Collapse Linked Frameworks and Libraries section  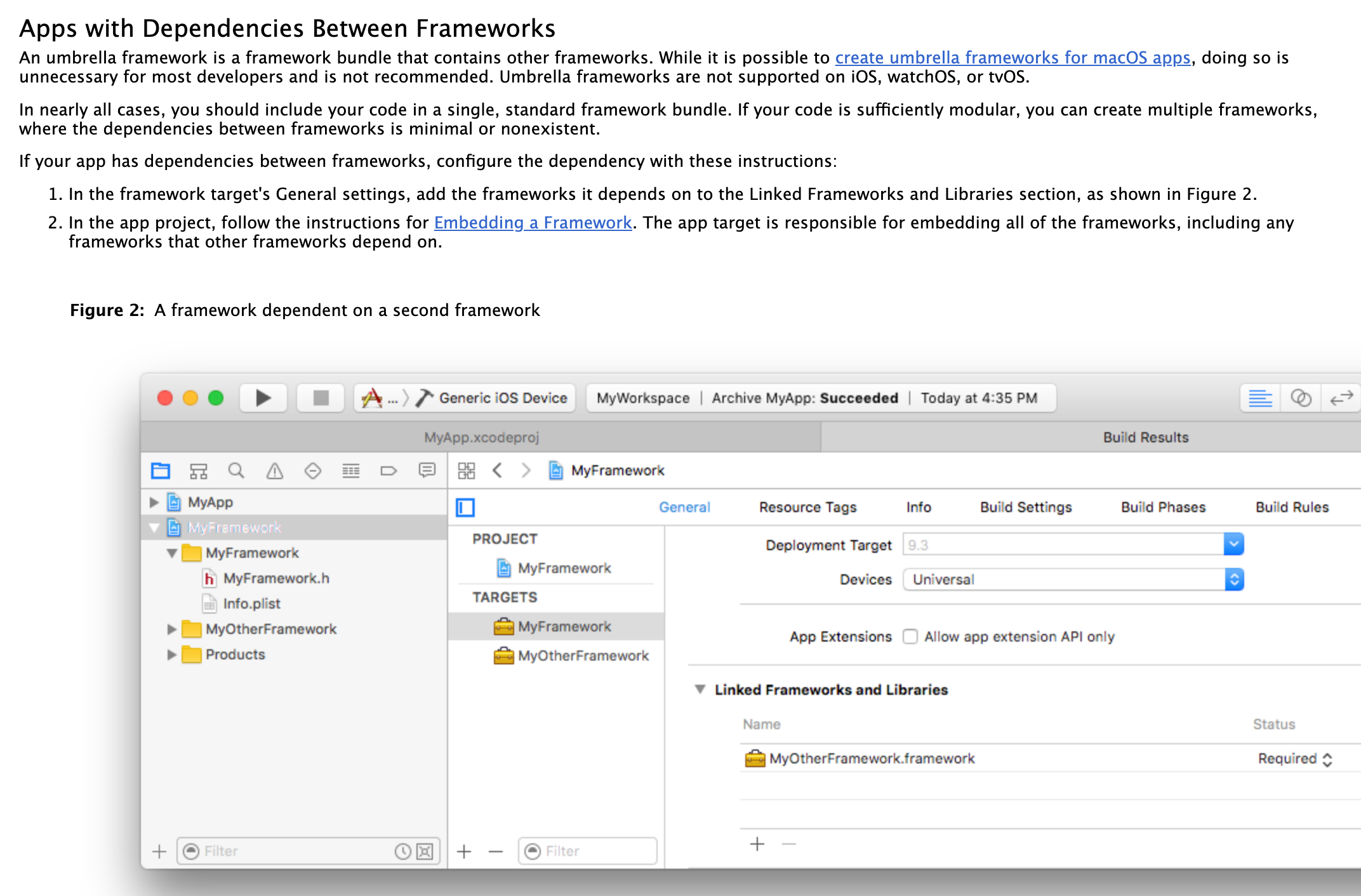click(x=700, y=689)
